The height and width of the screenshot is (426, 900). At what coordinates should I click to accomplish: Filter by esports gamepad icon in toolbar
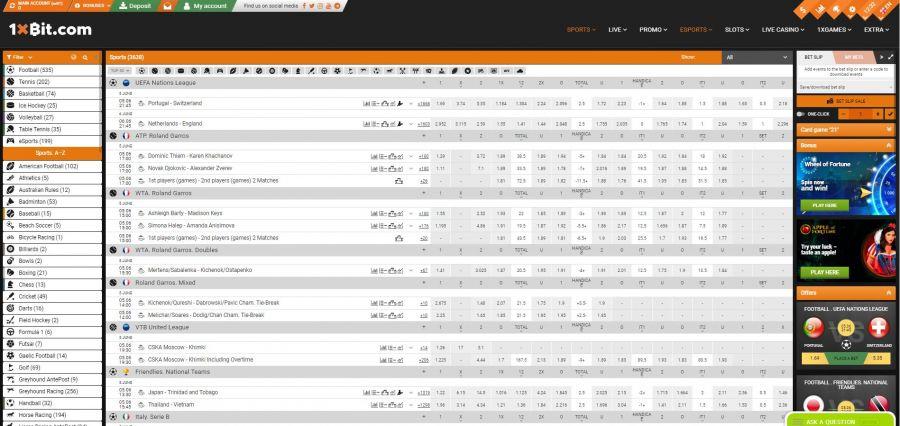pyautogui.click(x=219, y=71)
